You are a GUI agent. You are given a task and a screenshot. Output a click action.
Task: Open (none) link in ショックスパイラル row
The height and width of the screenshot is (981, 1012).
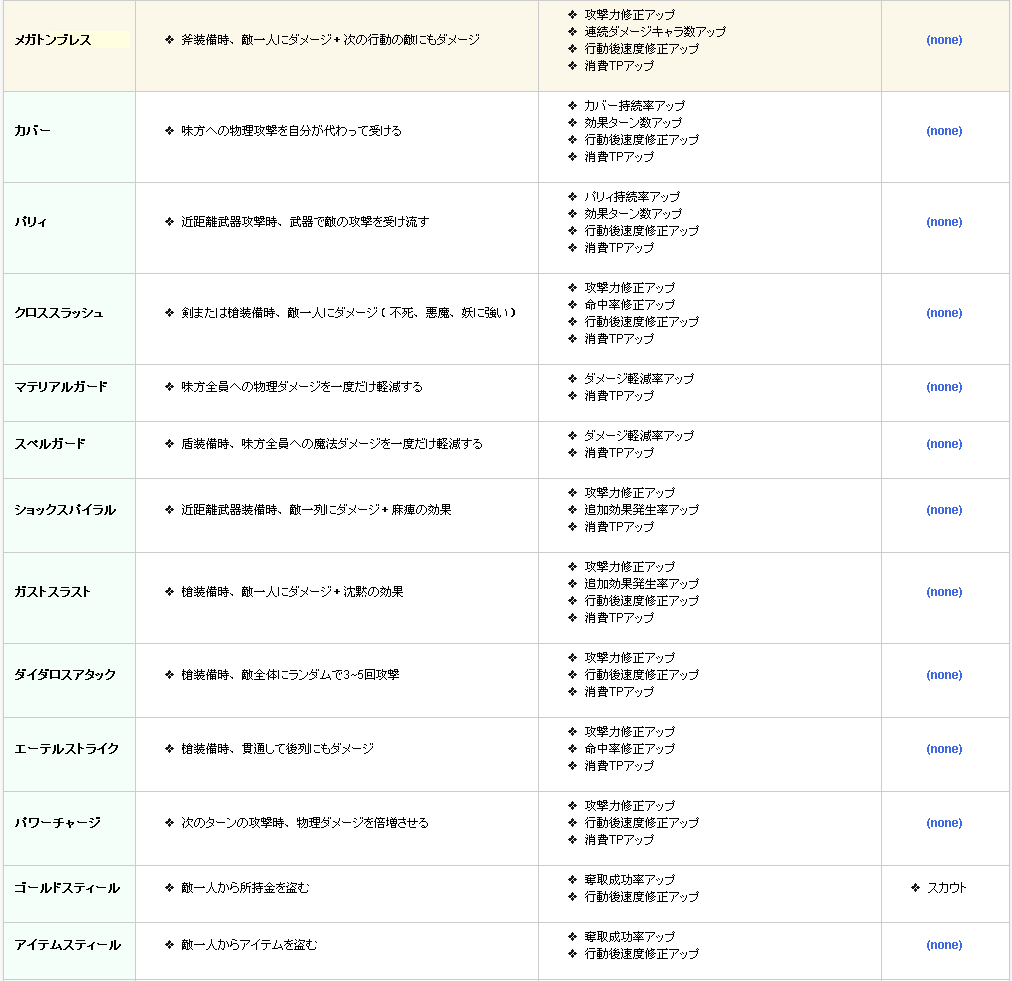pyautogui.click(x=944, y=510)
